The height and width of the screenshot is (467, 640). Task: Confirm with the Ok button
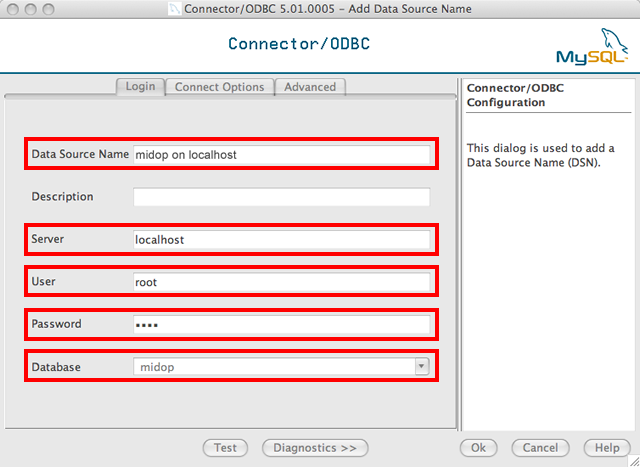[x=478, y=448]
